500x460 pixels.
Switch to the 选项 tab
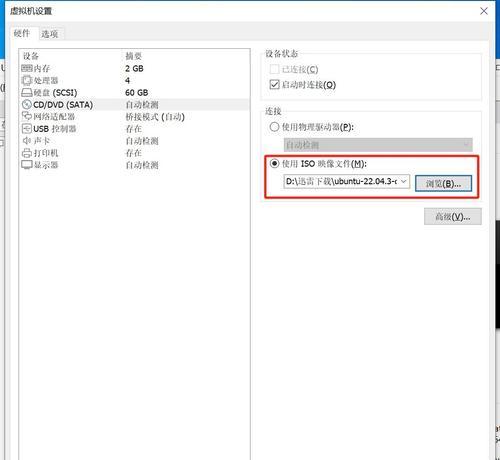(50, 34)
